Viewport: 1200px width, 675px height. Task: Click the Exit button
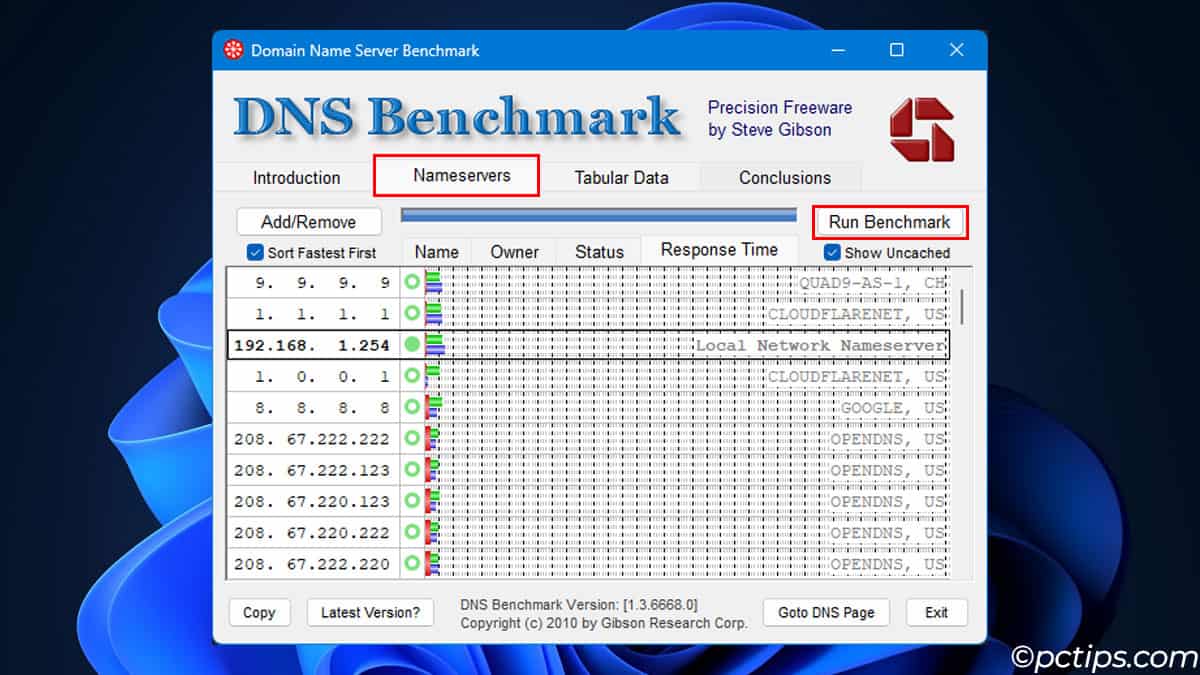(936, 612)
